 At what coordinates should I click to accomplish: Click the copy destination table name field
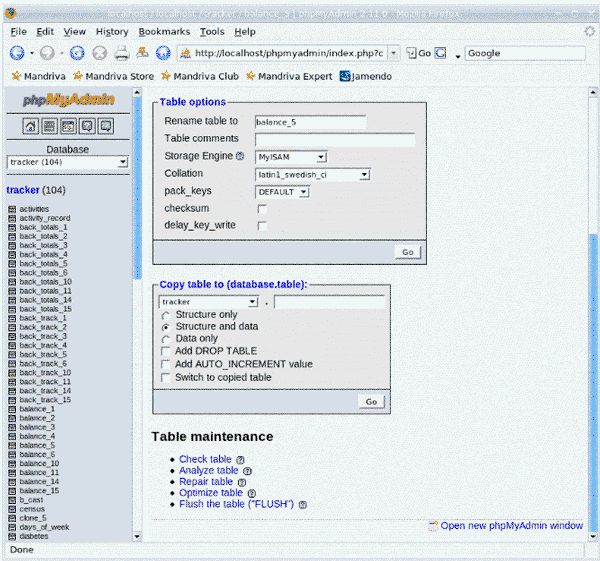[x=330, y=302]
